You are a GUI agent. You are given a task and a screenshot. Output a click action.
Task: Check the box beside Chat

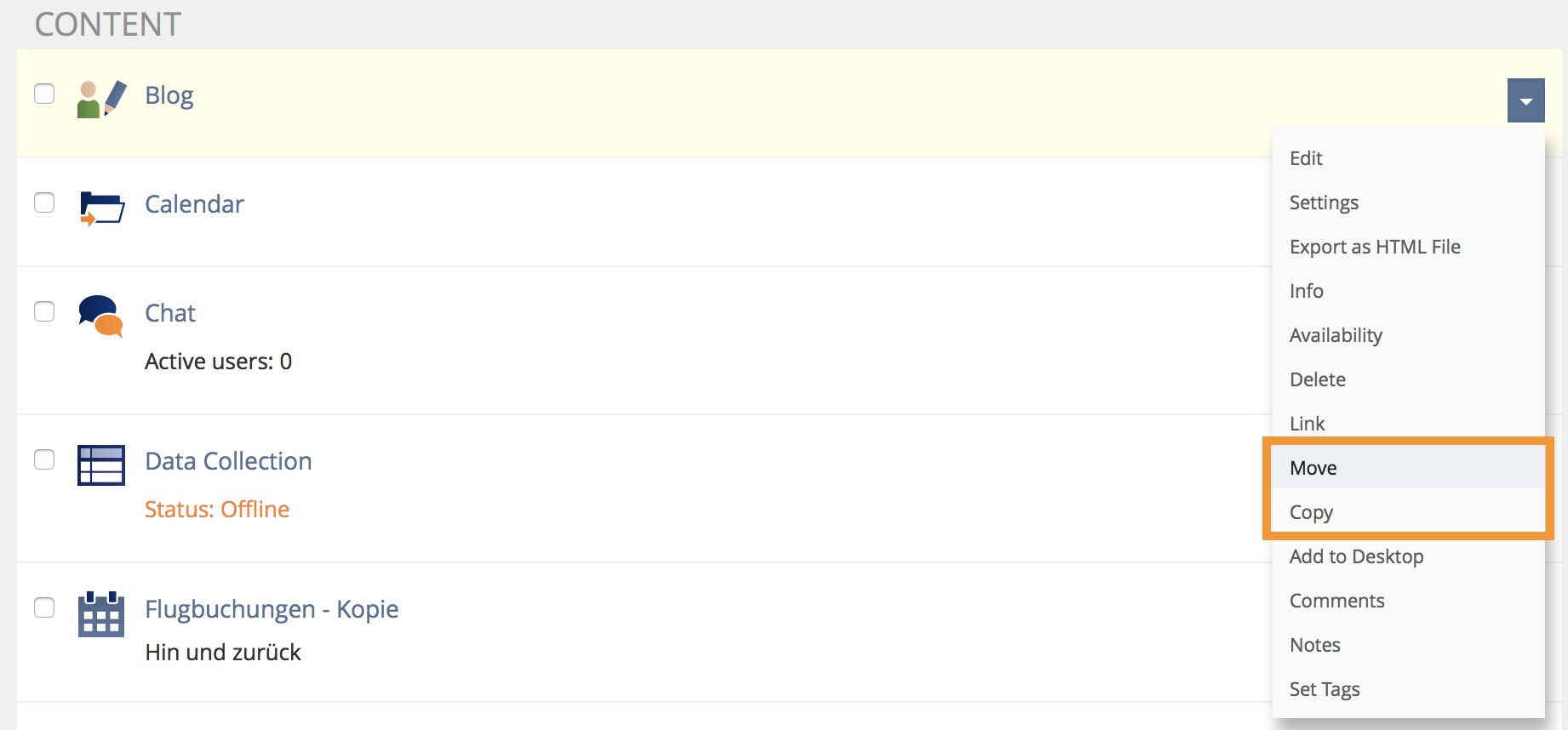coord(44,311)
